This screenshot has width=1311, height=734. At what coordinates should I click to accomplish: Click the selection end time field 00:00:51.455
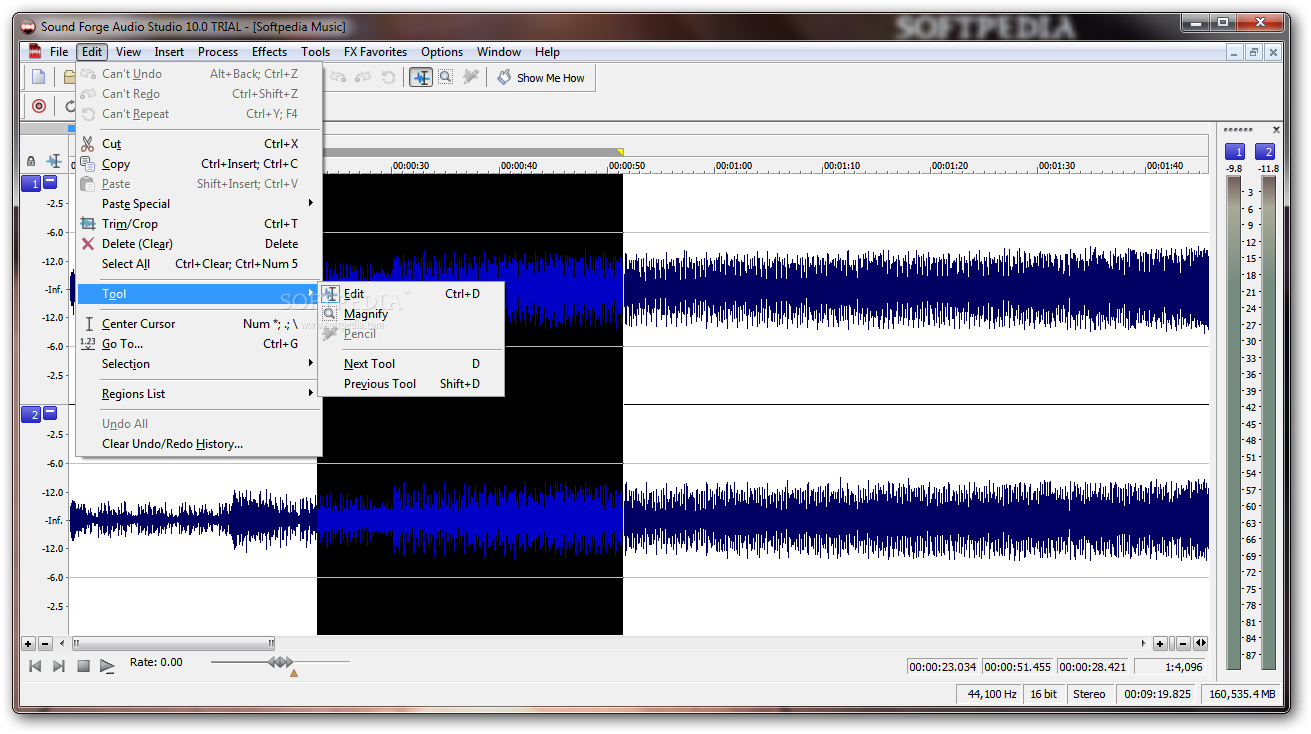point(1018,667)
